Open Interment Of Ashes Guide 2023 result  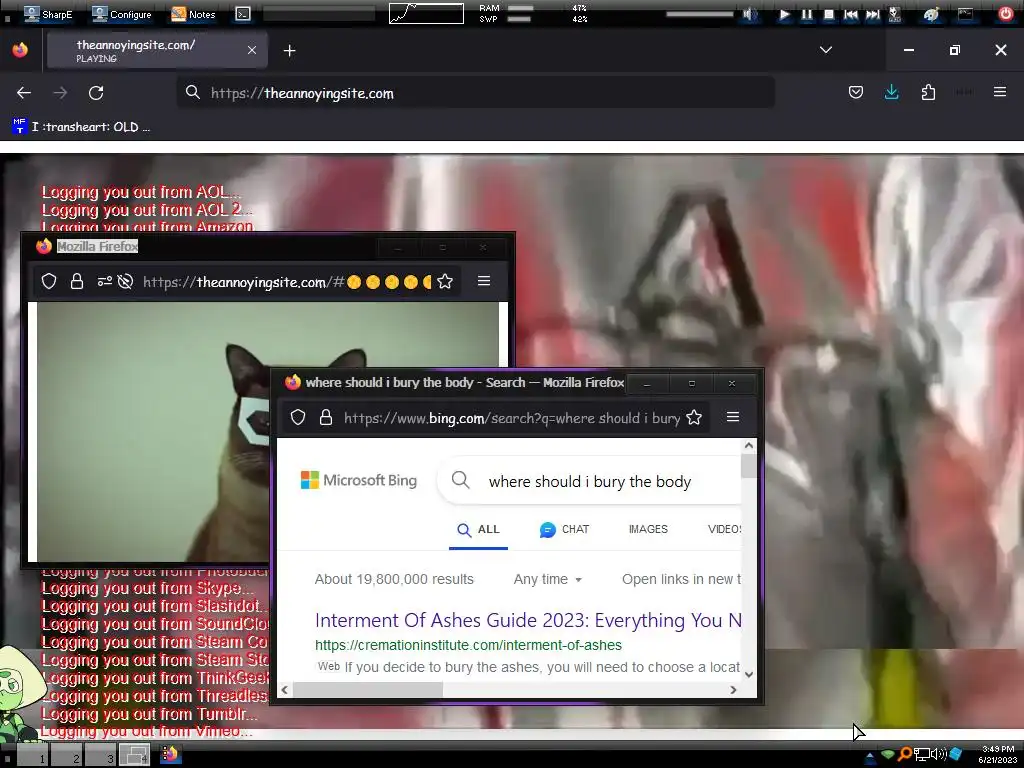click(x=528, y=620)
